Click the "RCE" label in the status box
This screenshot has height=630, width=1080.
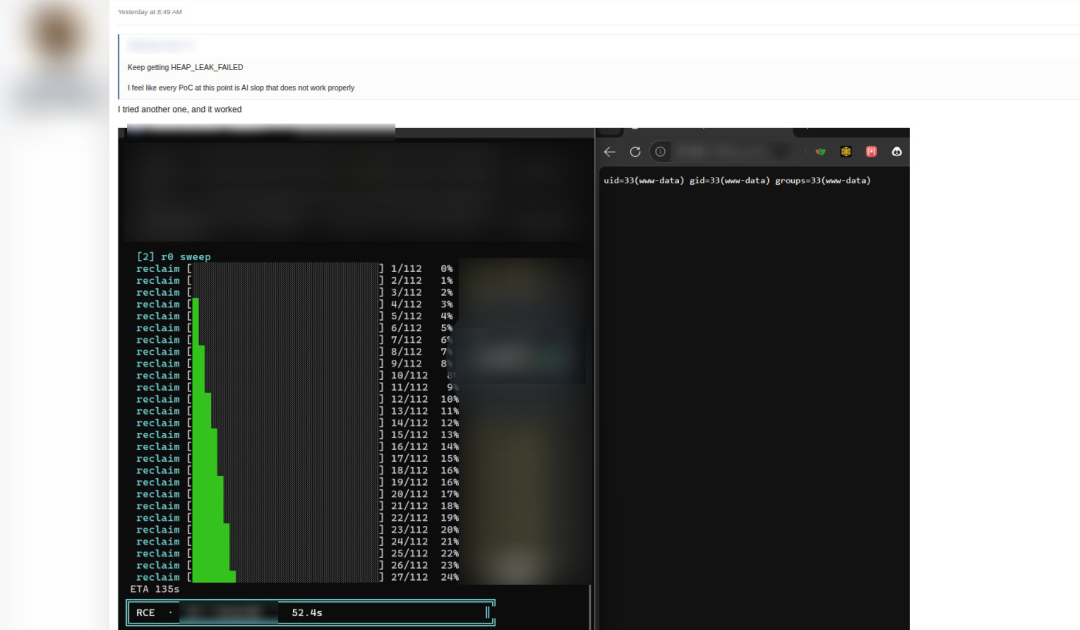[x=145, y=613]
